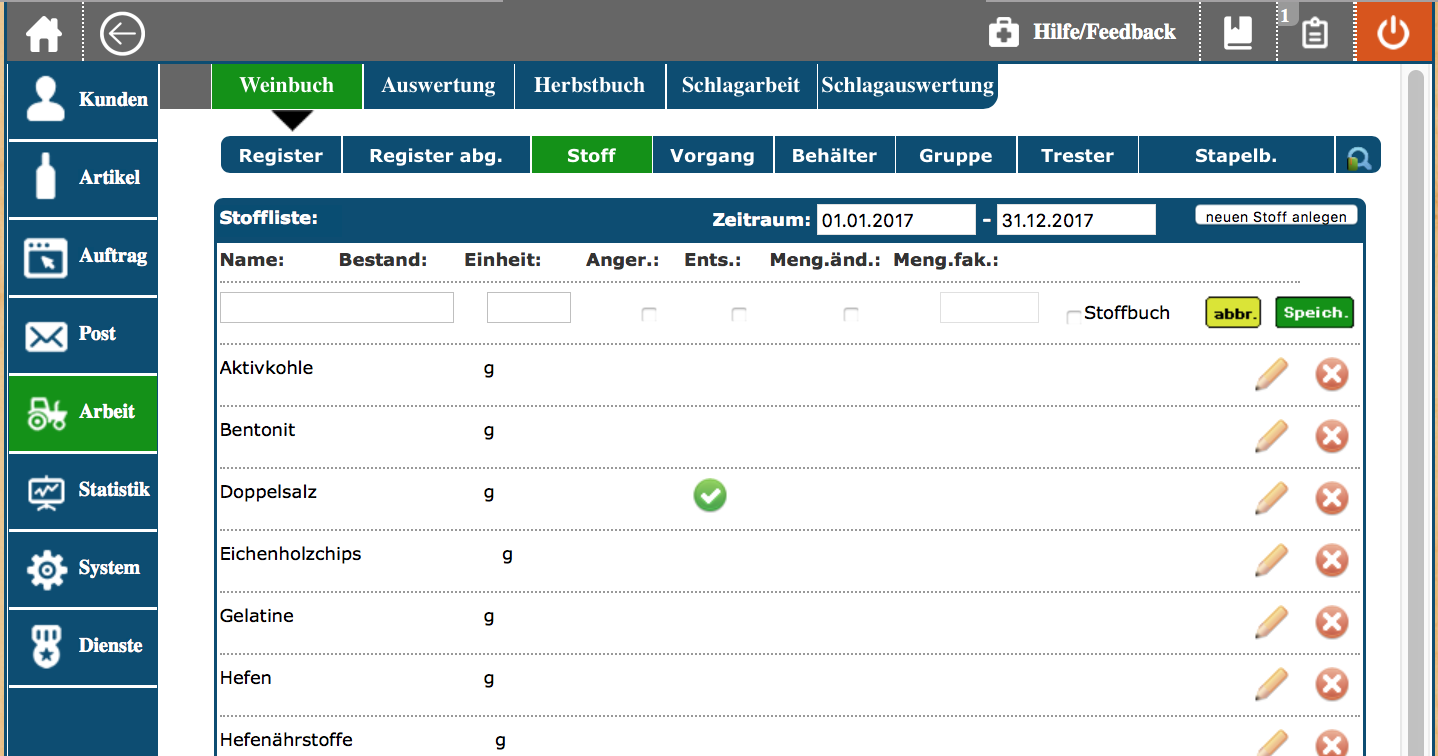The image size is (1438, 756).
Task: Edit the Aktivkohle entry with pencil
Action: (1271, 375)
